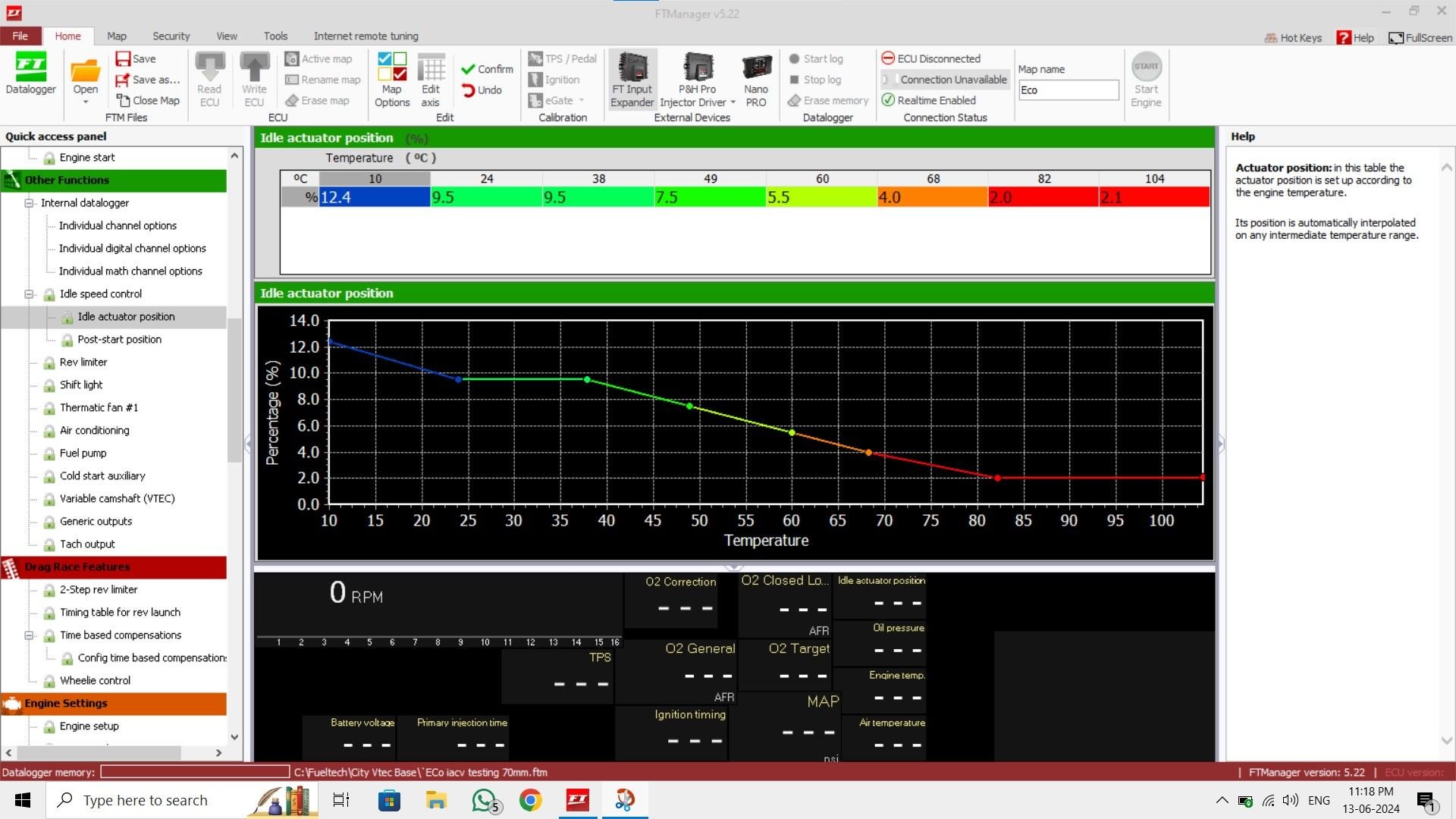Viewport: 1456px width, 819px height.
Task: Click the Close Map icon
Action: click(123, 100)
